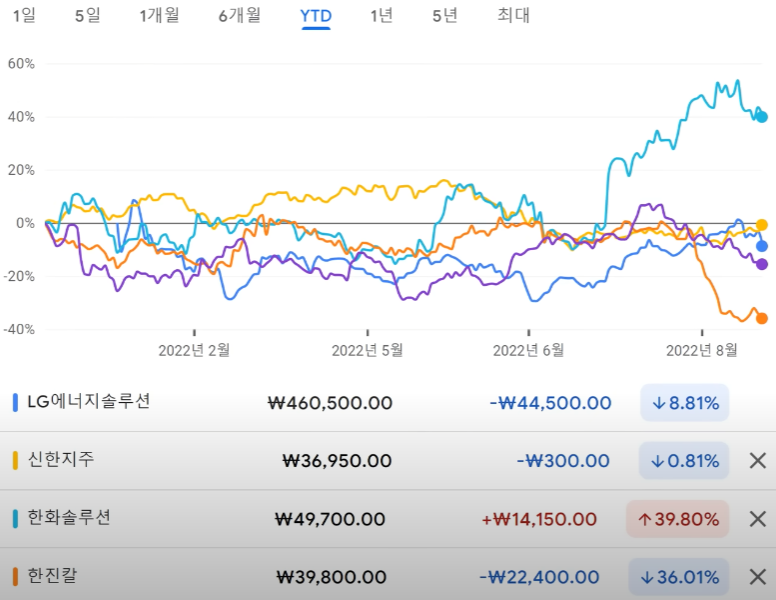Select the 최대 range tab
The image size is (776, 600).
(513, 15)
